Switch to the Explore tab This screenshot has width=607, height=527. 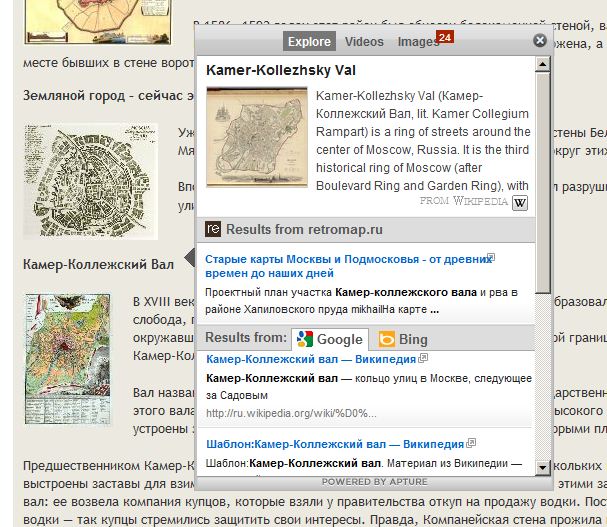click(x=308, y=42)
